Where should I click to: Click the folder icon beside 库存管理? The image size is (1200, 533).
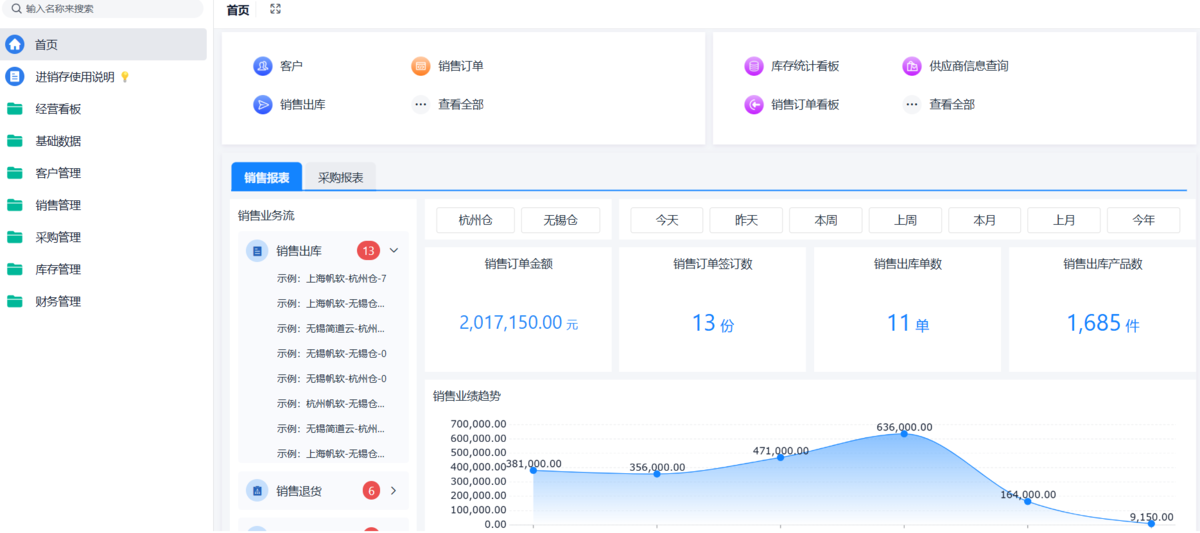[x=15, y=269]
